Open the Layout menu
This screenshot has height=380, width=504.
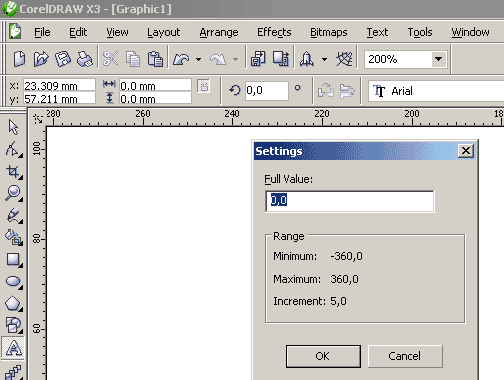163,32
